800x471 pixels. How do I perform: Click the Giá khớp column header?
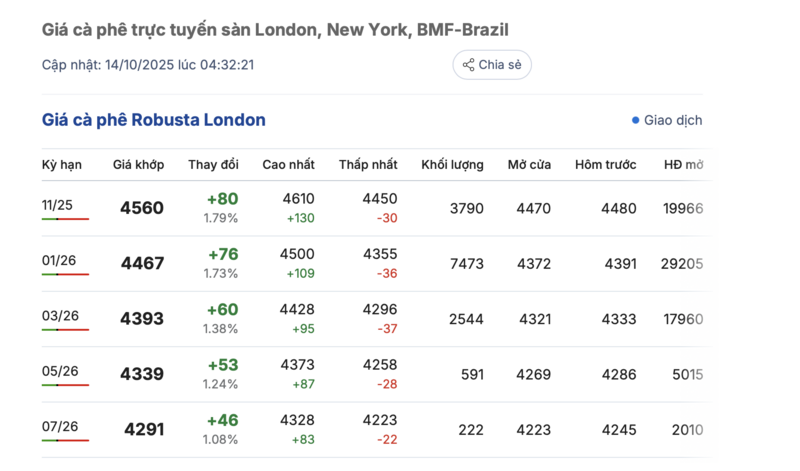(x=138, y=164)
